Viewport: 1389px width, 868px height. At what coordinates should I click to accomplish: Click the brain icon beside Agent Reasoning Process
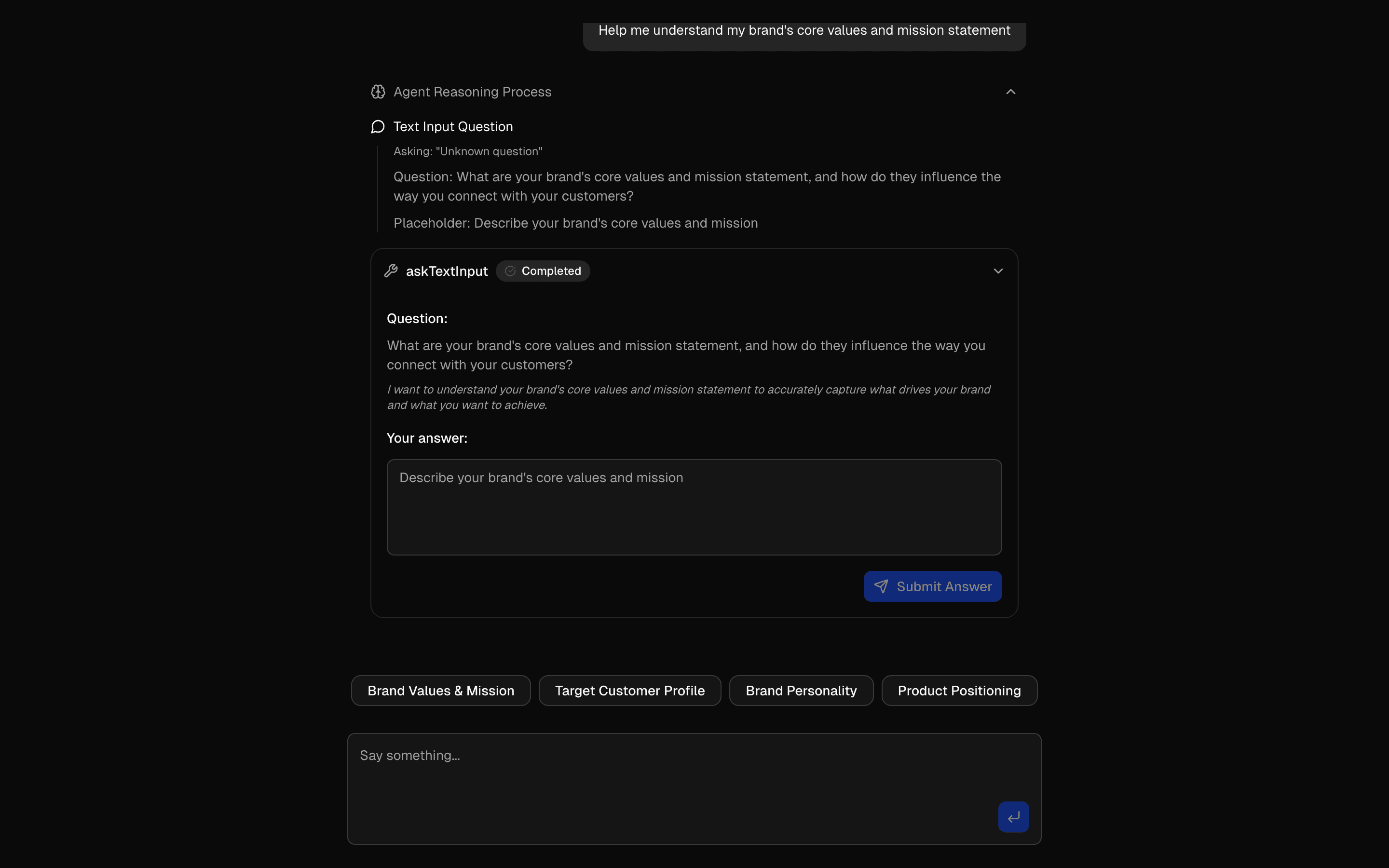[378, 91]
